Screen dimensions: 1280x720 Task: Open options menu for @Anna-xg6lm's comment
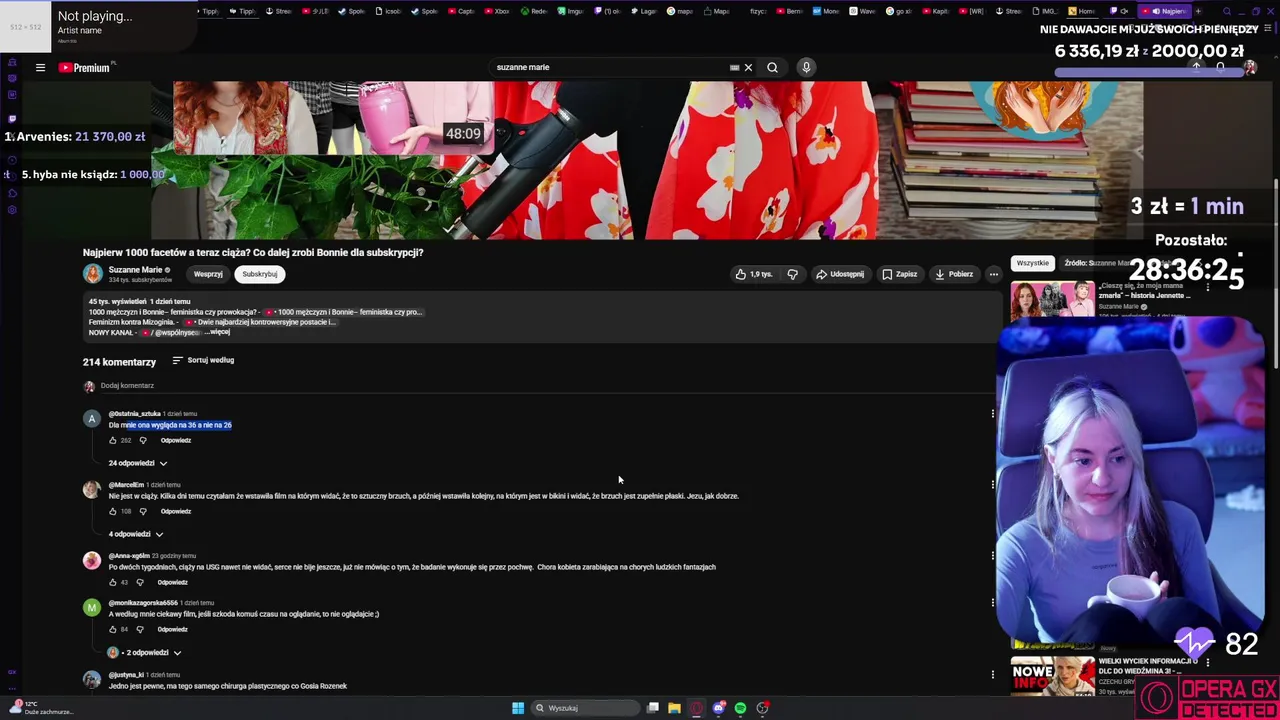point(993,555)
